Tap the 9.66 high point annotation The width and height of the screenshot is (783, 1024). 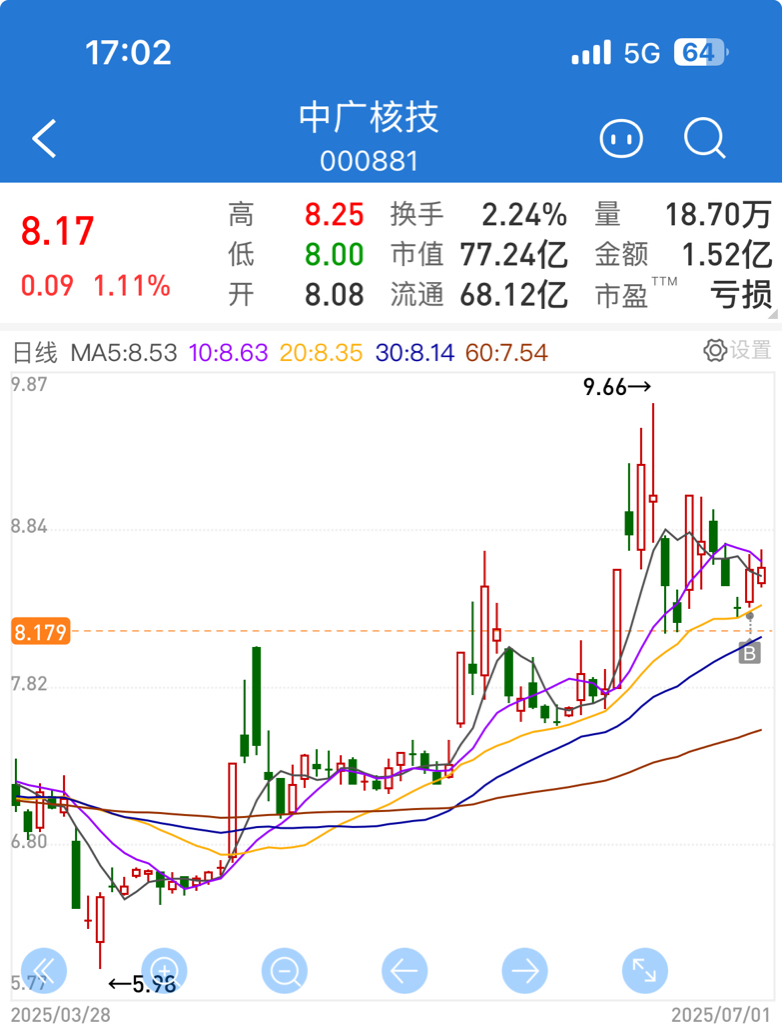point(617,387)
